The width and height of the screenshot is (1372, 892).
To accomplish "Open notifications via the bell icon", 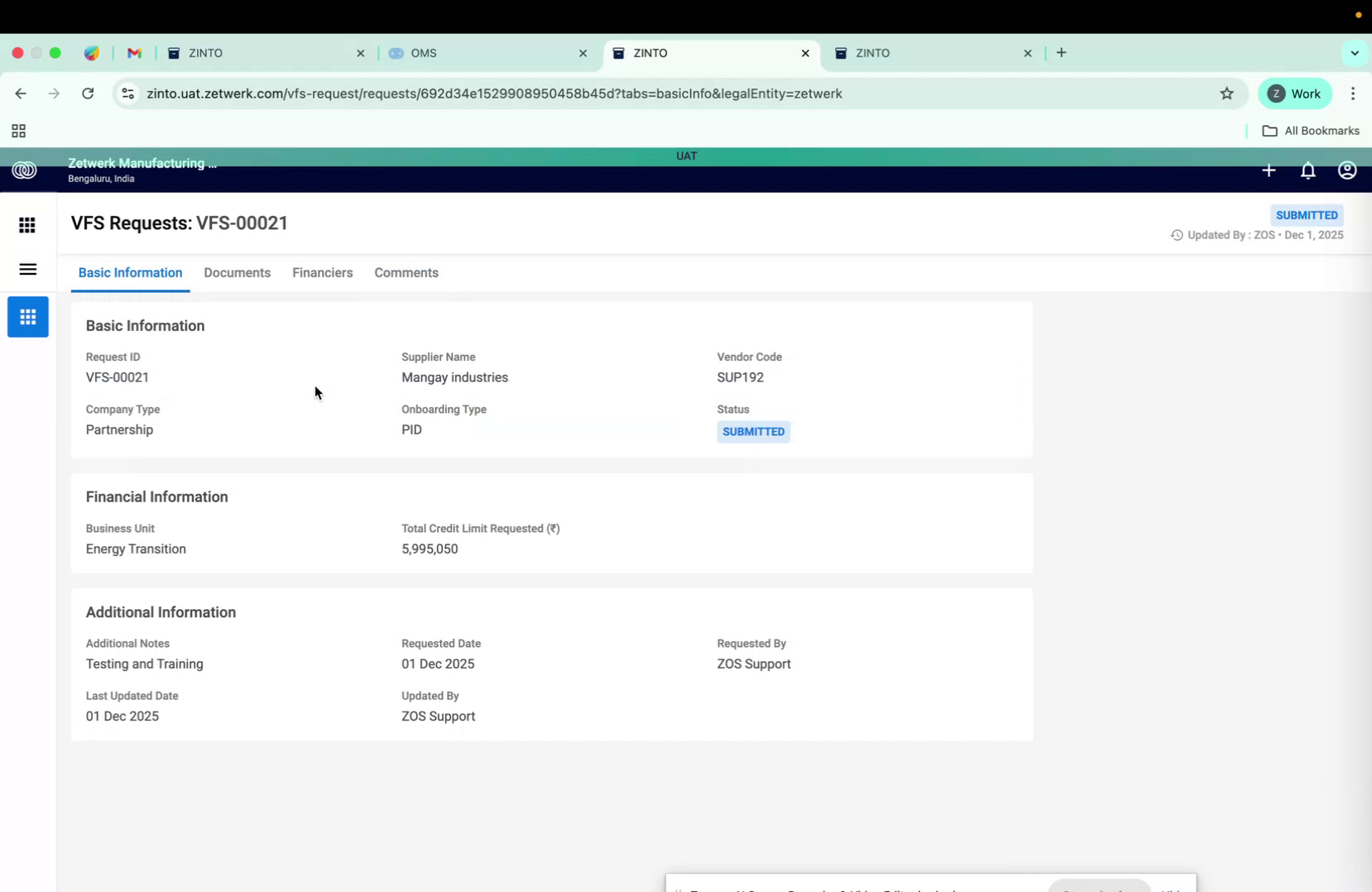I will coord(1308,170).
